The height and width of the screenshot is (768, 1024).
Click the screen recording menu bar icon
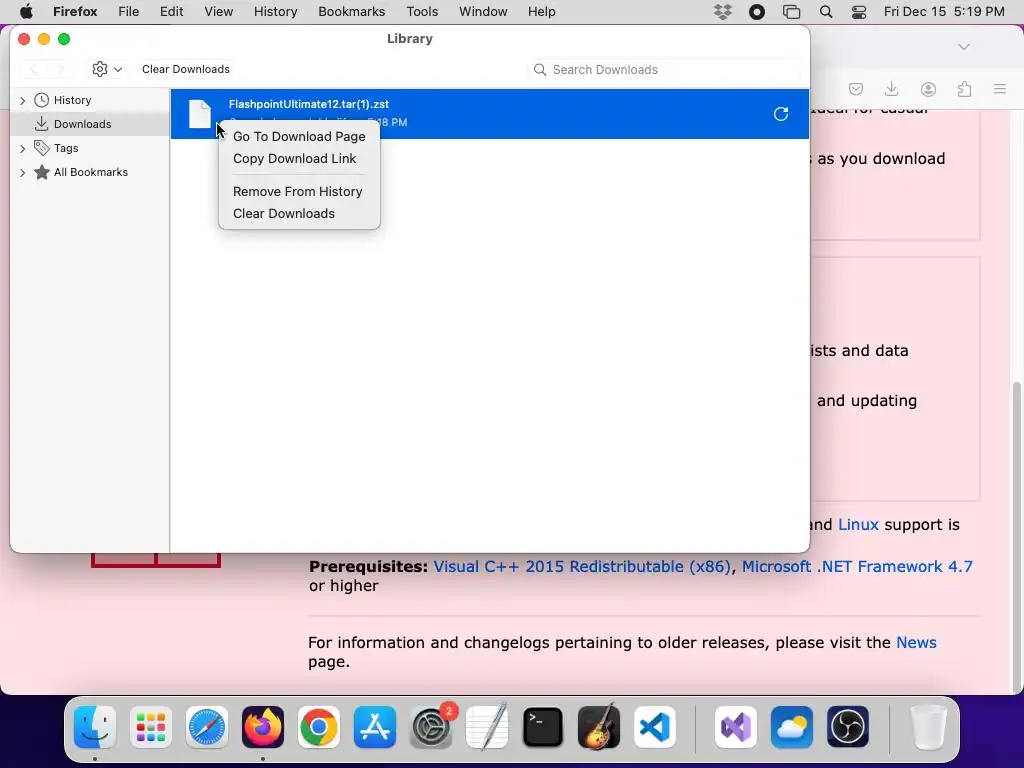(757, 12)
